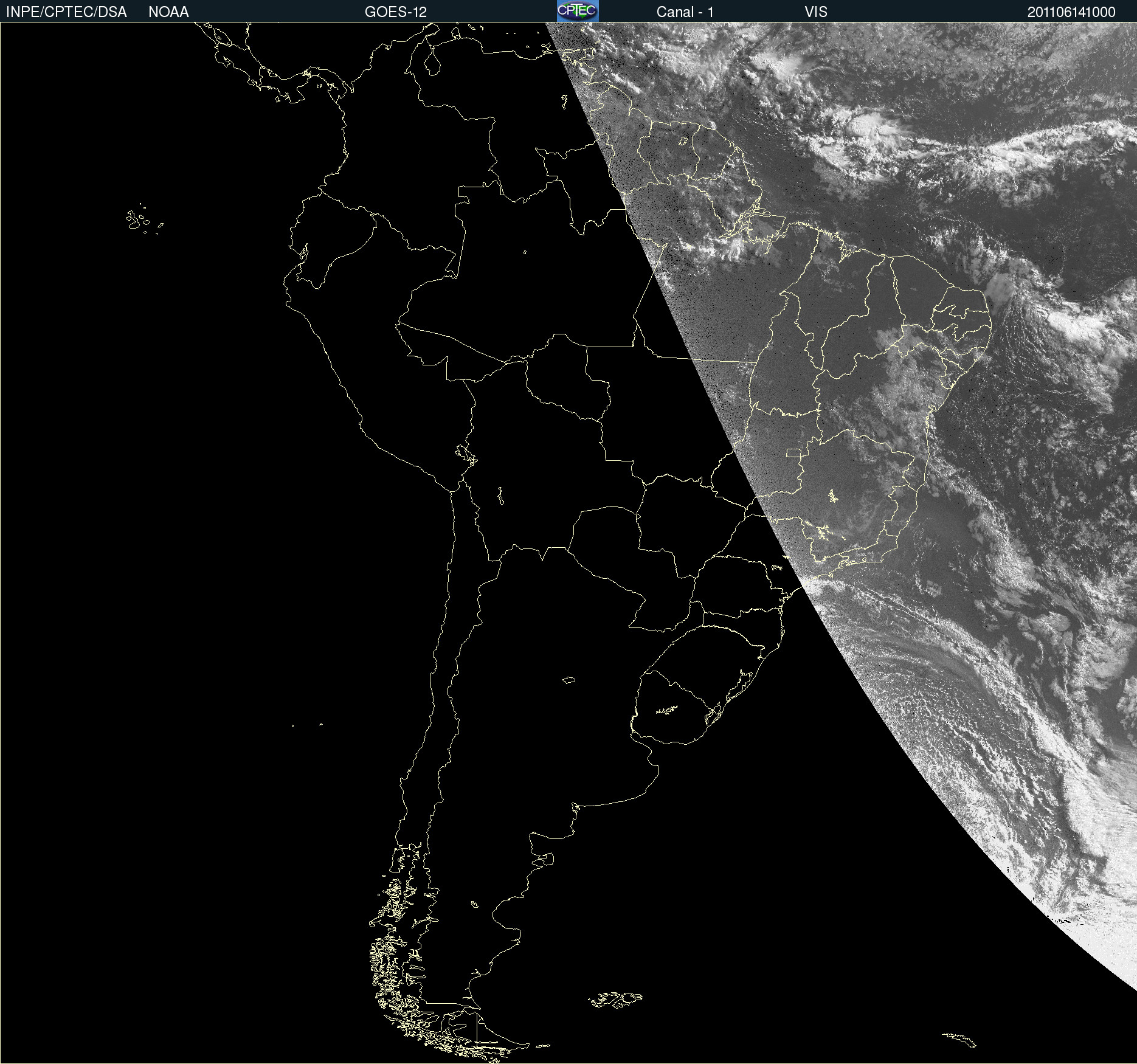Image resolution: width=1137 pixels, height=1064 pixels.
Task: Click the CPTEC logo in header
Action: (x=578, y=11)
